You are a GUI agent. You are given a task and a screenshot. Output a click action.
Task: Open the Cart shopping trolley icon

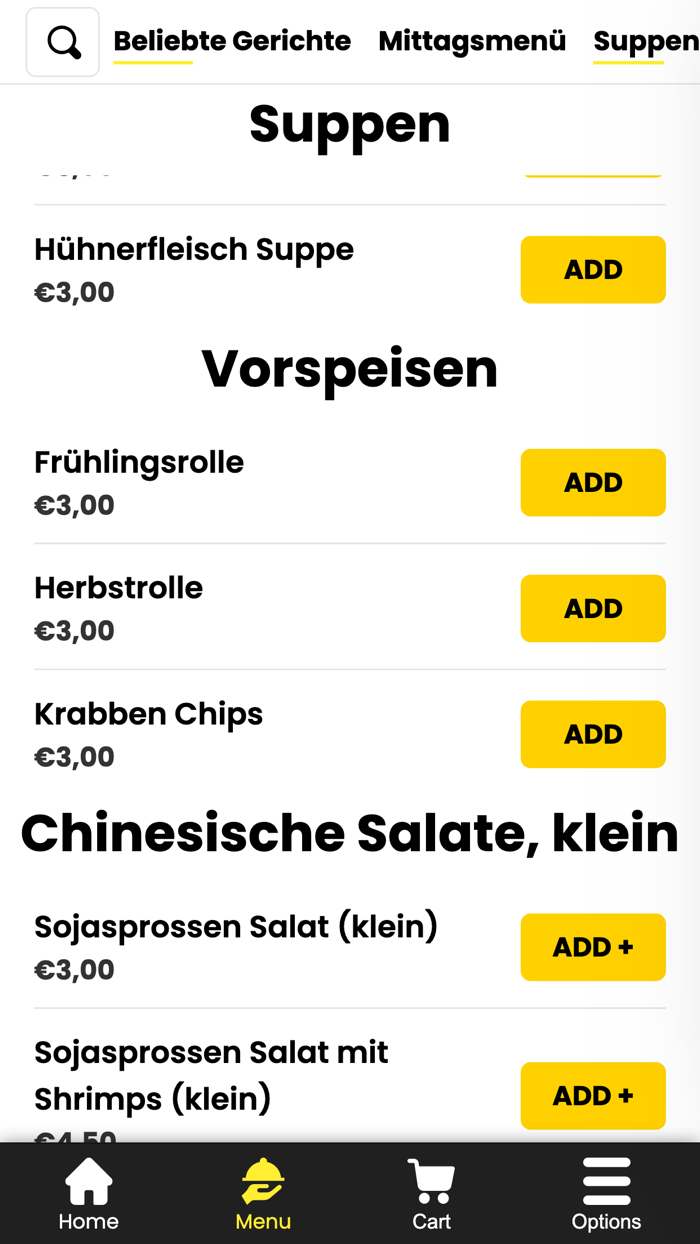coord(430,1192)
